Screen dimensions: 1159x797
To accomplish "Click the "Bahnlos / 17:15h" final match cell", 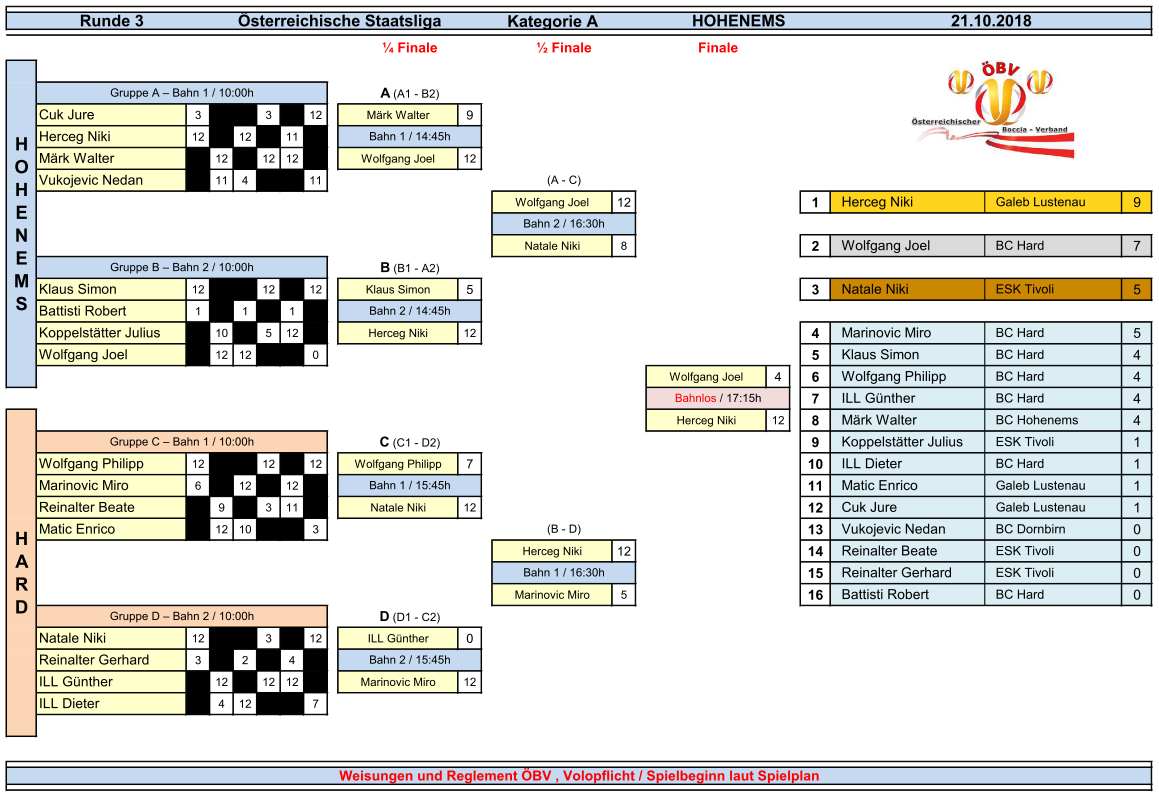I will pyautogui.click(x=718, y=398).
